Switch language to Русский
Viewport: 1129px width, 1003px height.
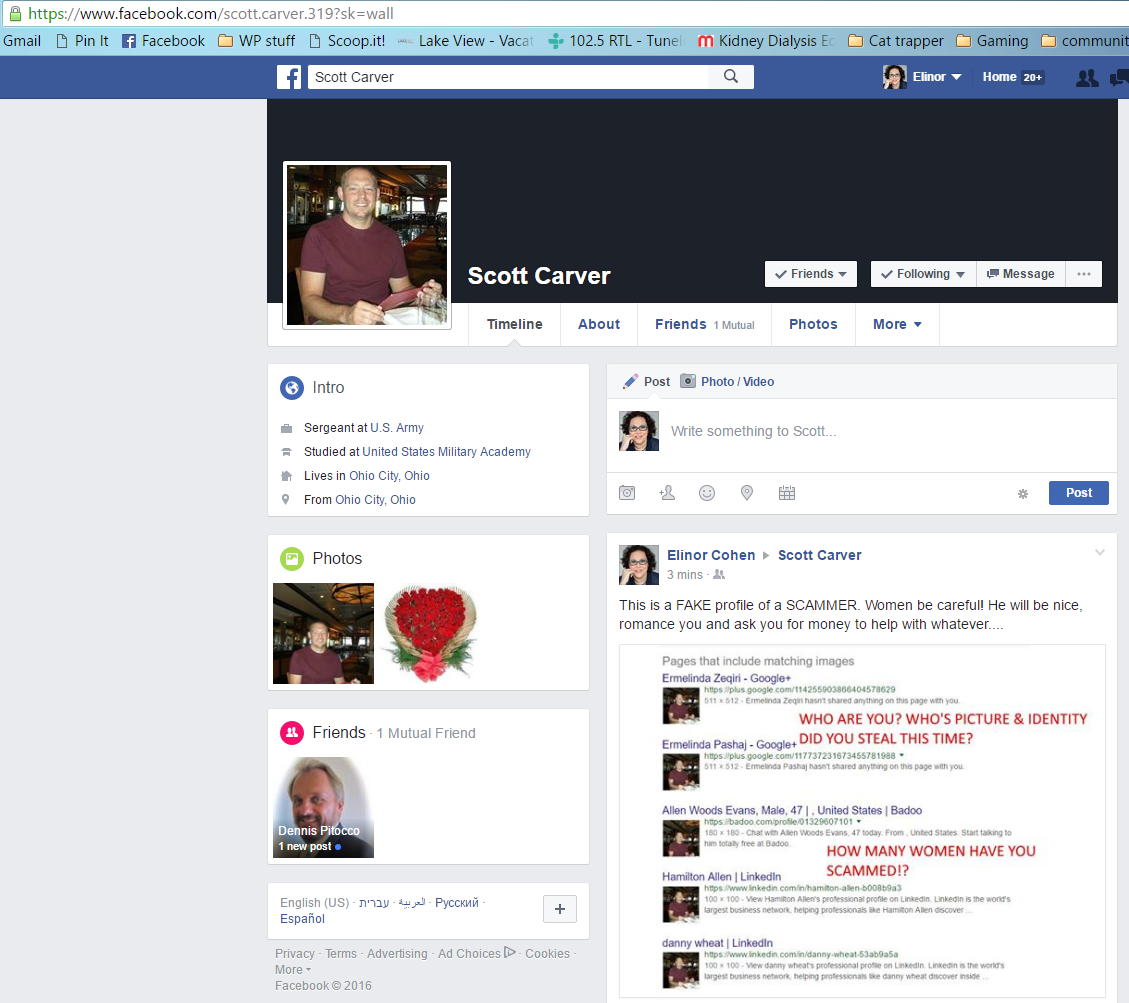point(456,903)
